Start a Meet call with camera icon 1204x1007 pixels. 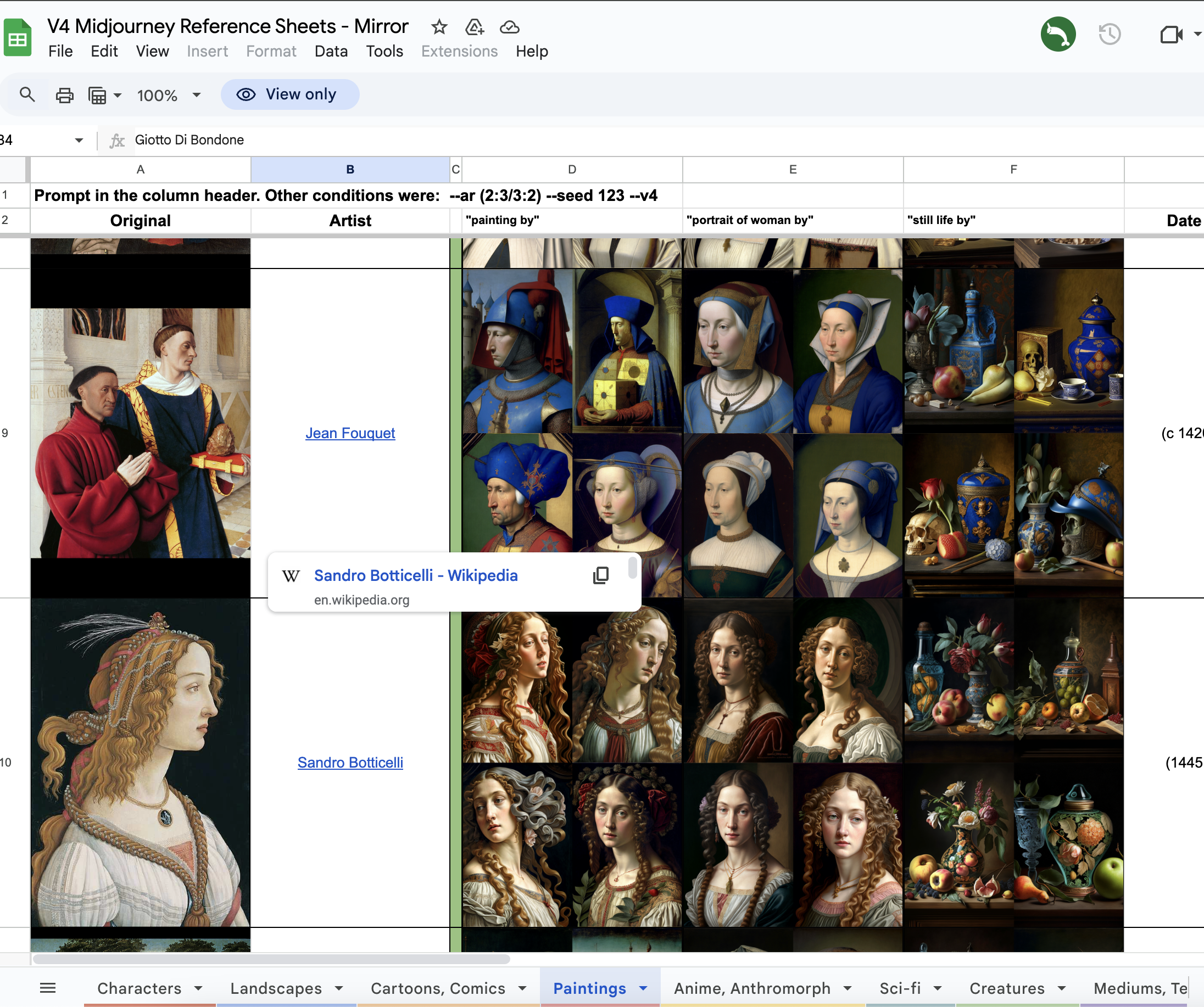click(1170, 35)
